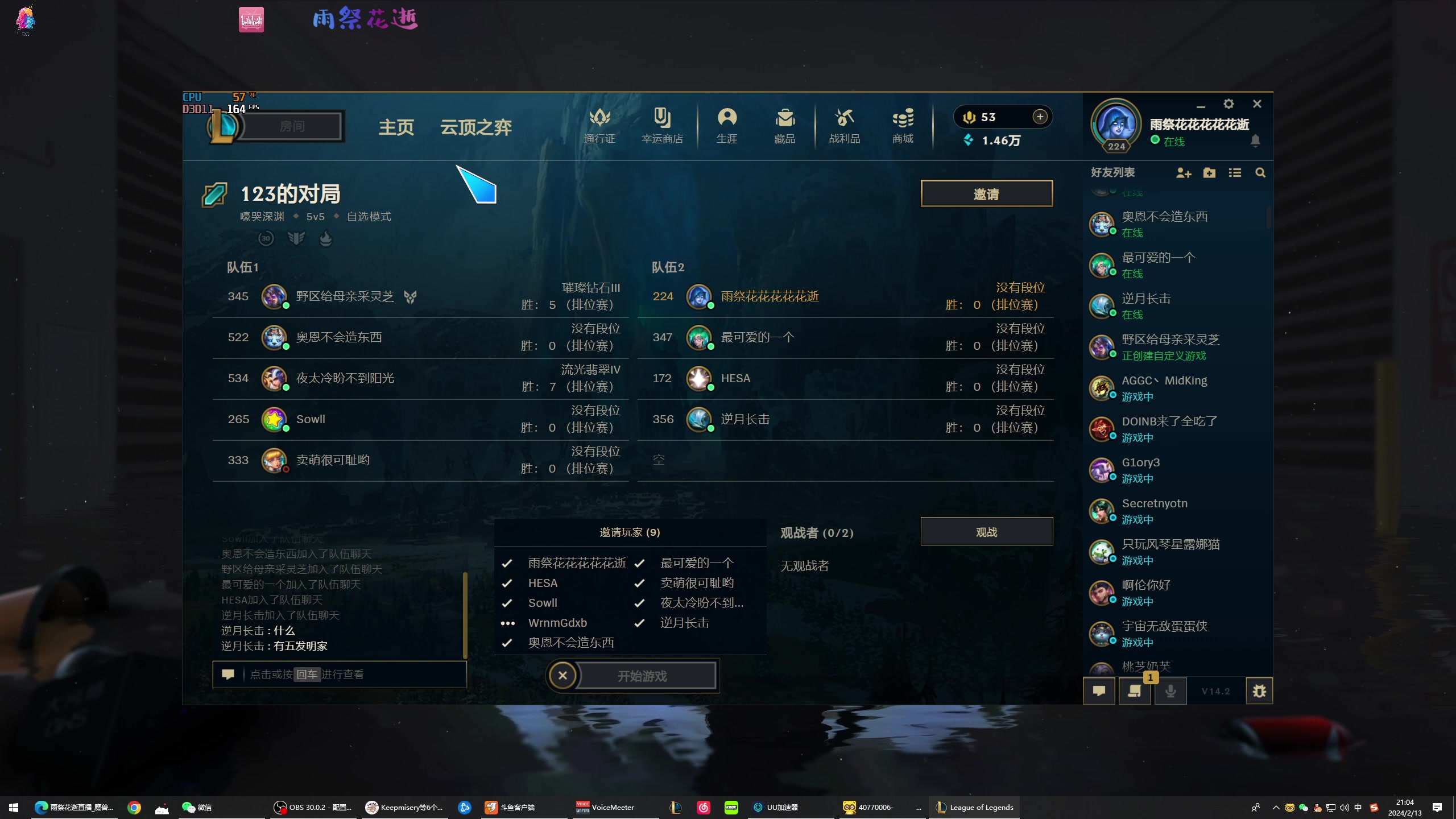
Task: Open League of Legends taskbar item
Action: [x=974, y=807]
